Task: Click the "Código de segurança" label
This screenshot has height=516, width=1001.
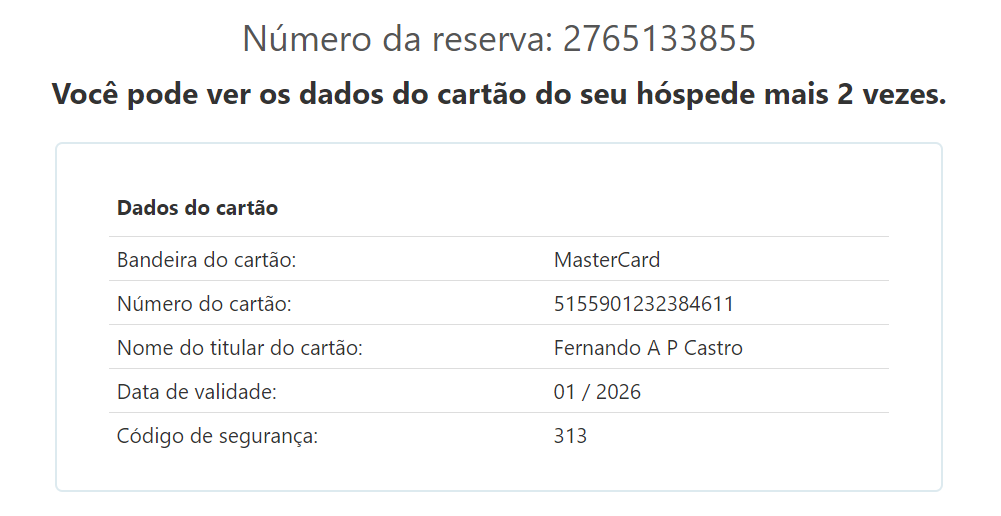Action: point(217,436)
